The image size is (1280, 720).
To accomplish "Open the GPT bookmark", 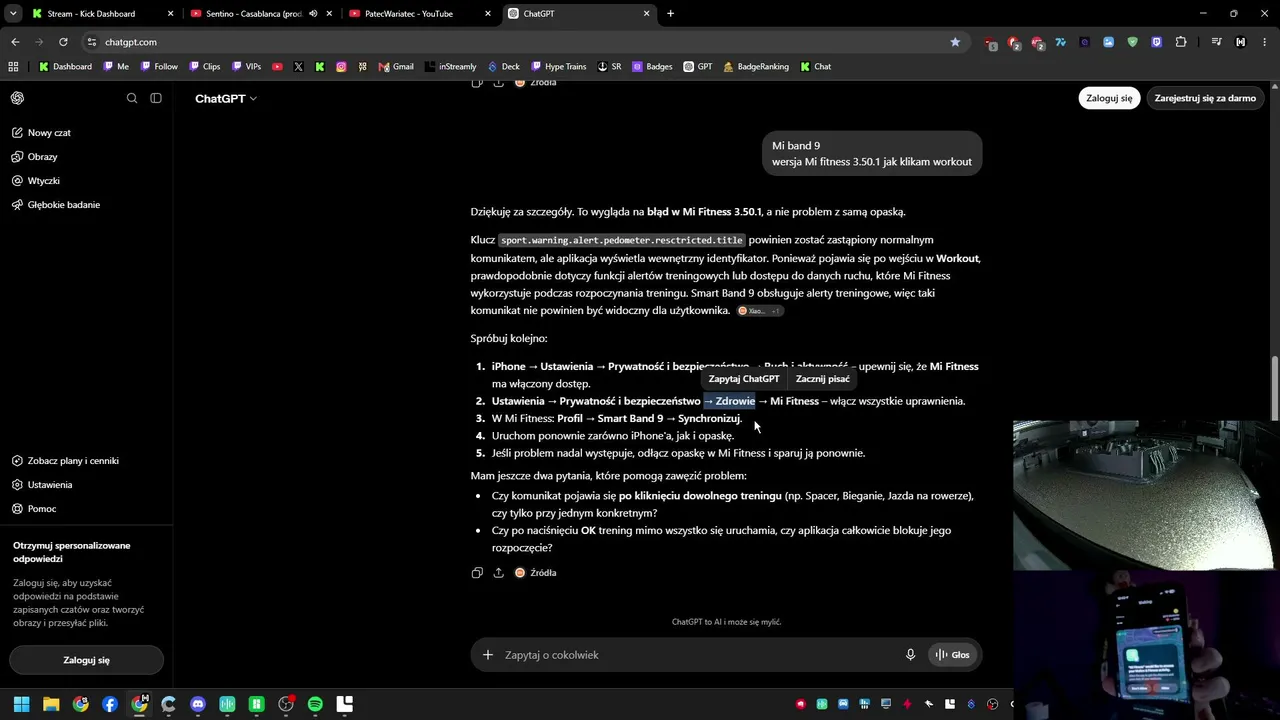I will pyautogui.click(x=698, y=67).
